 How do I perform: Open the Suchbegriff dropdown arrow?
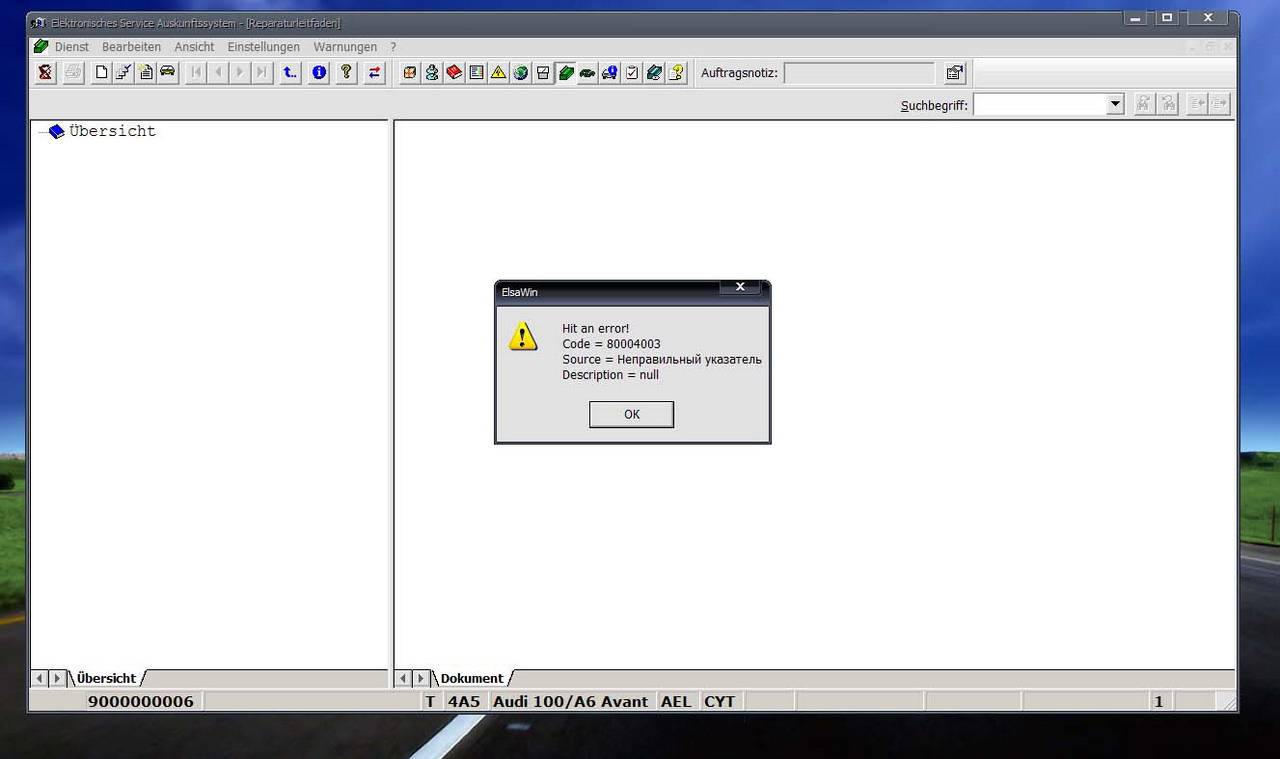point(1115,104)
